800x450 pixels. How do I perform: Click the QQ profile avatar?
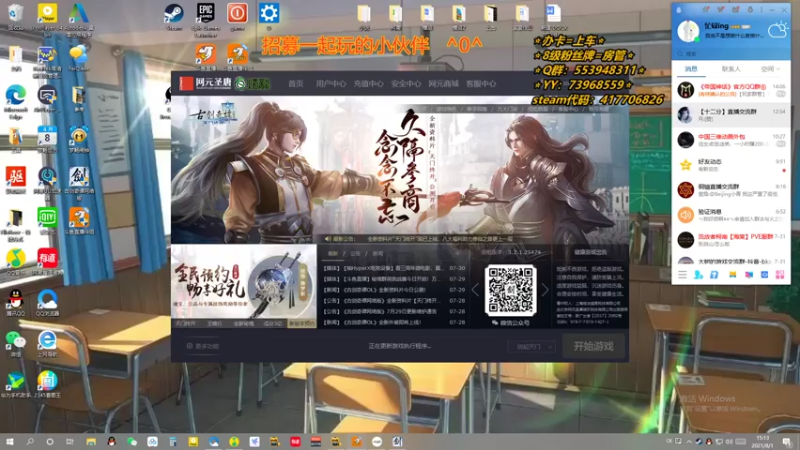tap(688, 31)
